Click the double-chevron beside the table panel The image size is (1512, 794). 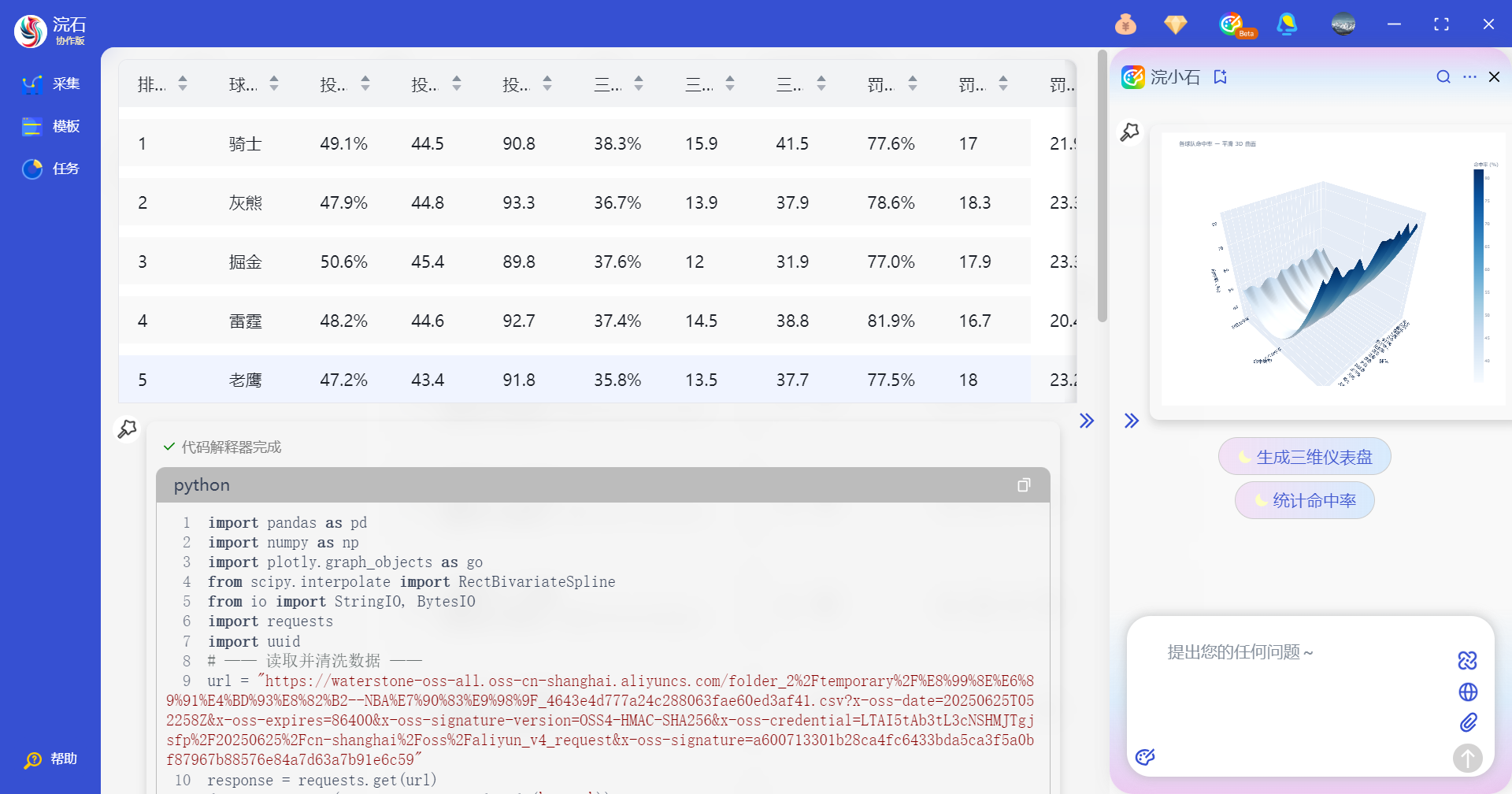click(x=1087, y=421)
